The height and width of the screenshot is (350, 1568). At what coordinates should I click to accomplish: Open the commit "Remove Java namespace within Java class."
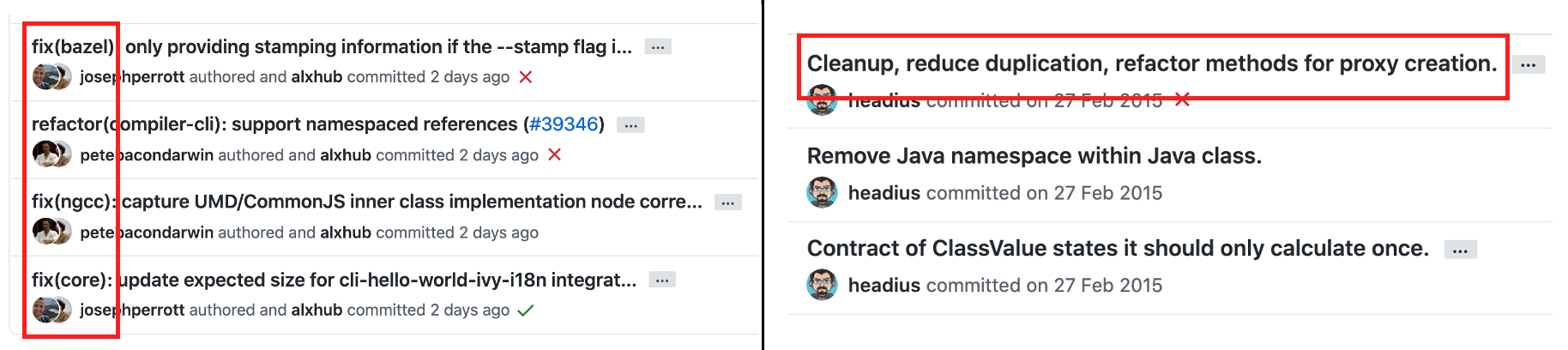(1034, 156)
